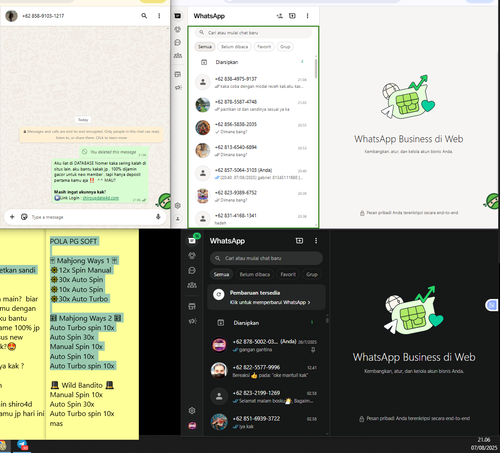Open Status in the dark window sidebar
The width and height of the screenshot is (500, 453).
click(192, 256)
